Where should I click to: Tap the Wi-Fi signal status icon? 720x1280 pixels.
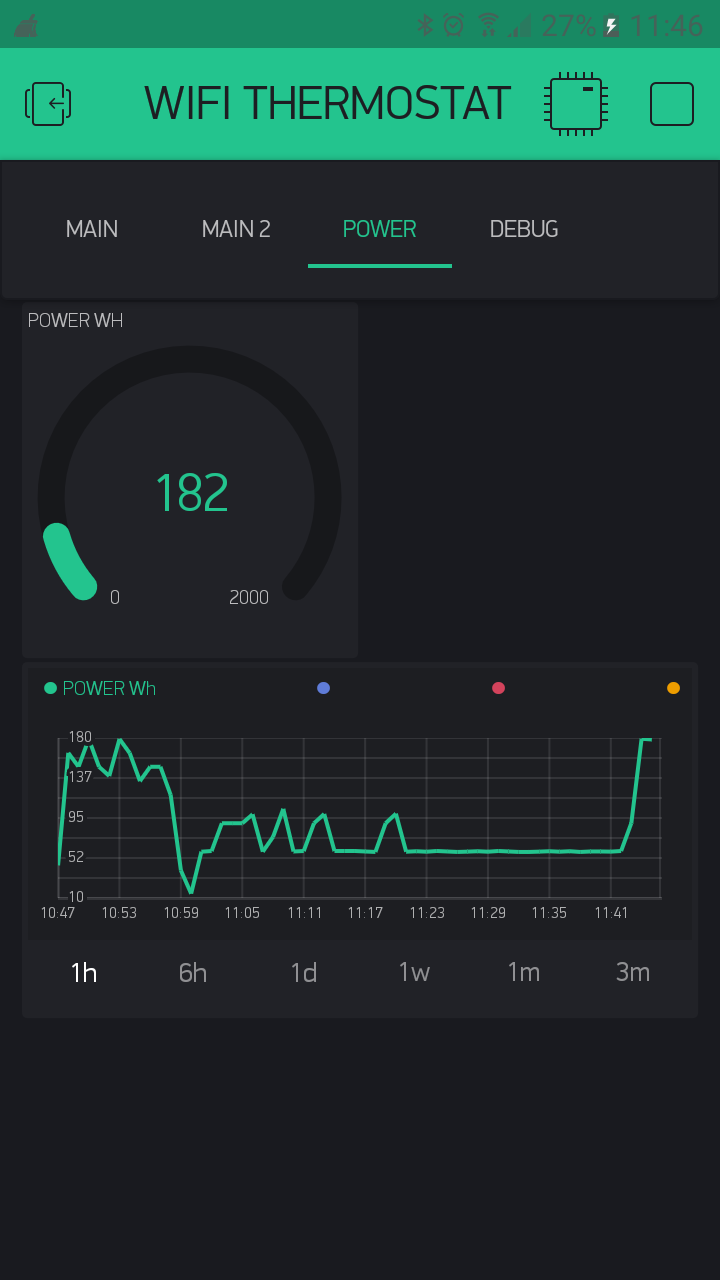(488, 25)
